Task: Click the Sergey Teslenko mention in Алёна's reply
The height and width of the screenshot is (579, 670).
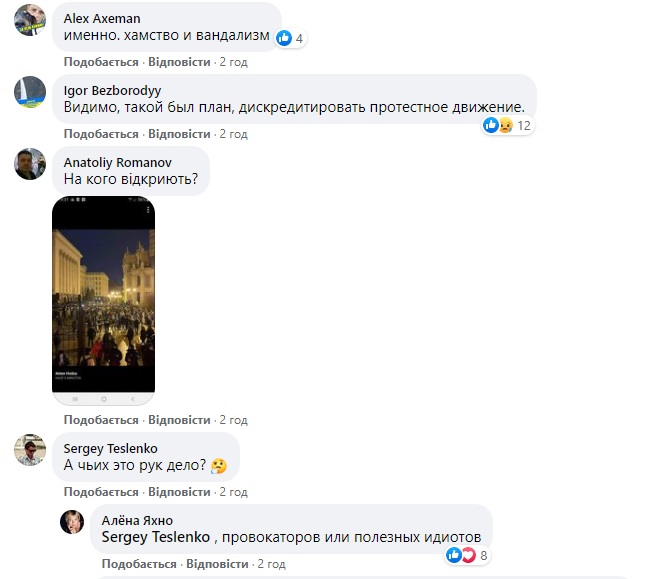Action: [x=150, y=537]
